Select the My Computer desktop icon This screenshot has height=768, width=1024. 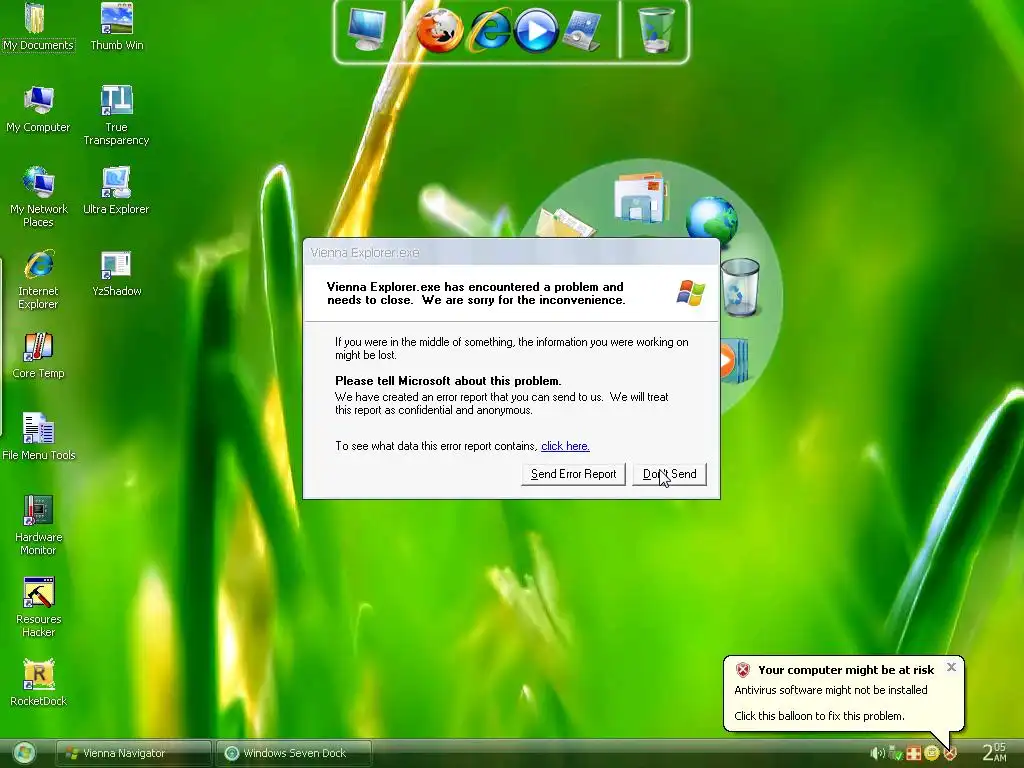(38, 109)
